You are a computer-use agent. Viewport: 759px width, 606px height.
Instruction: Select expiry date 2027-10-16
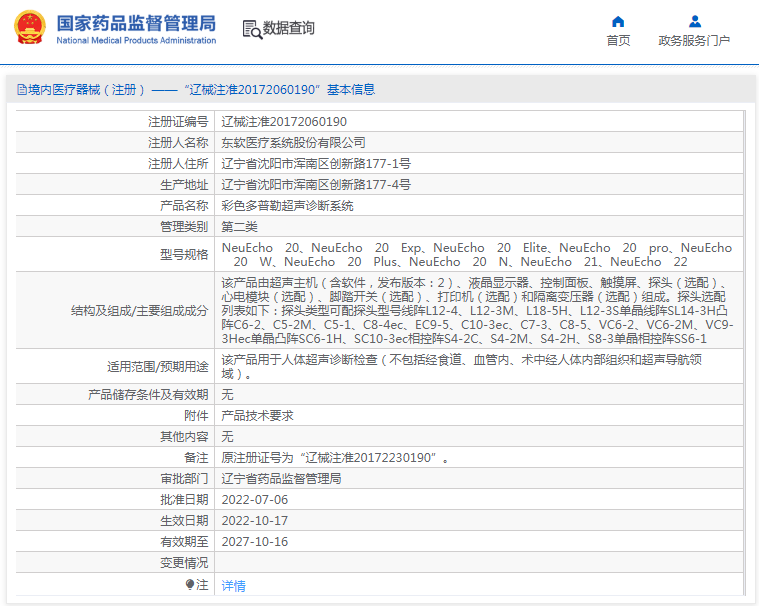click(x=255, y=542)
